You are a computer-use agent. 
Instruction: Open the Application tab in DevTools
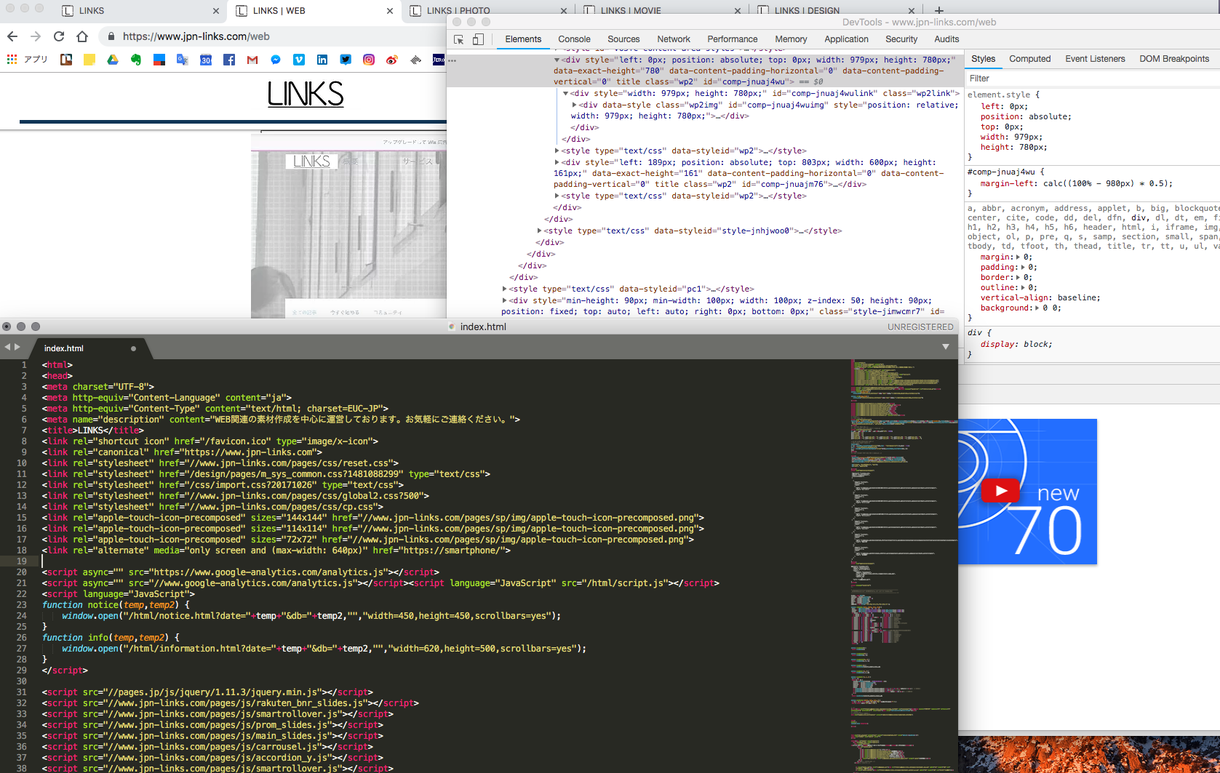(x=846, y=39)
